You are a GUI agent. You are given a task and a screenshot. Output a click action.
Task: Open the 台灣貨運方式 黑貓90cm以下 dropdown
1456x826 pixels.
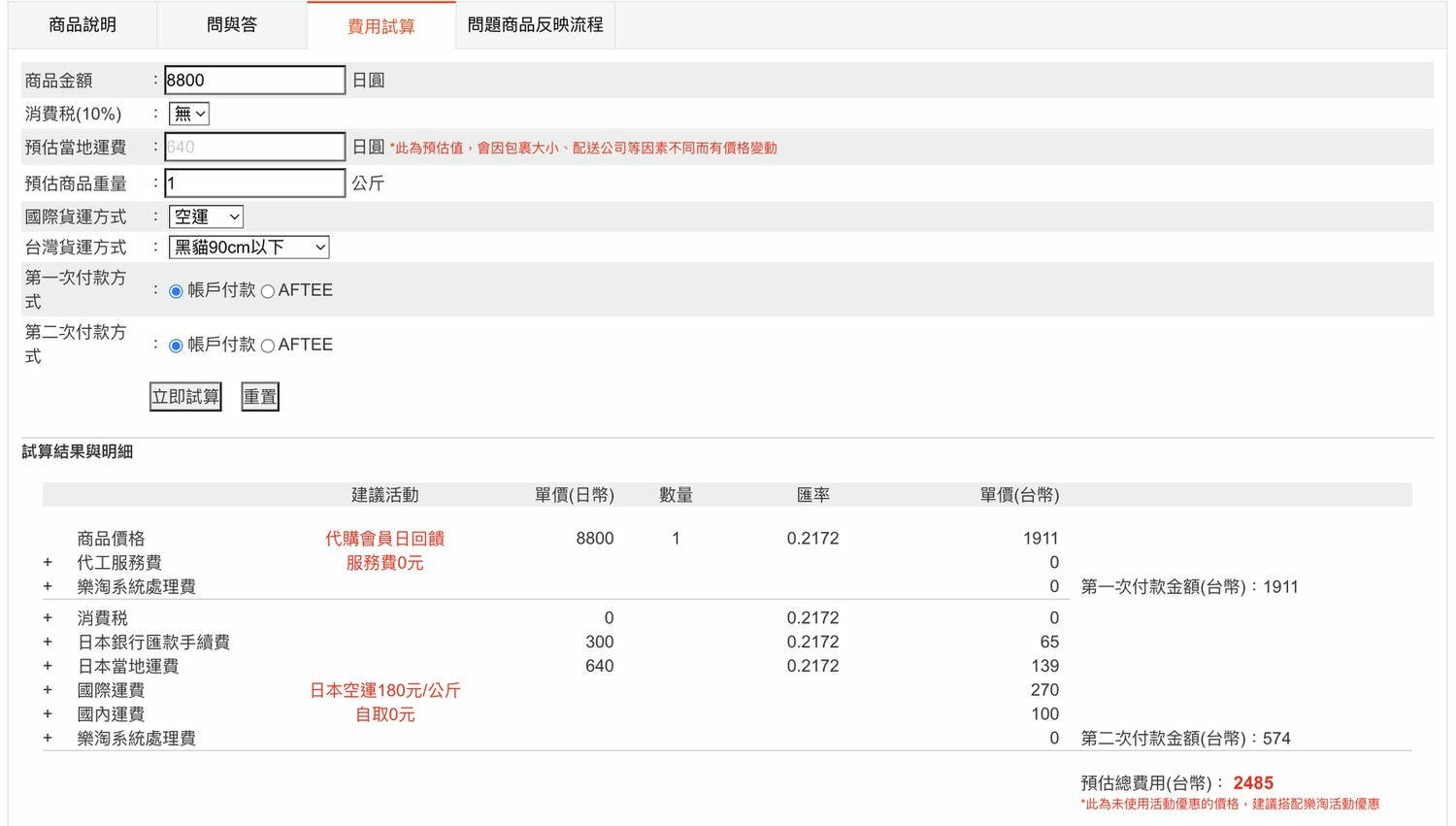(249, 248)
